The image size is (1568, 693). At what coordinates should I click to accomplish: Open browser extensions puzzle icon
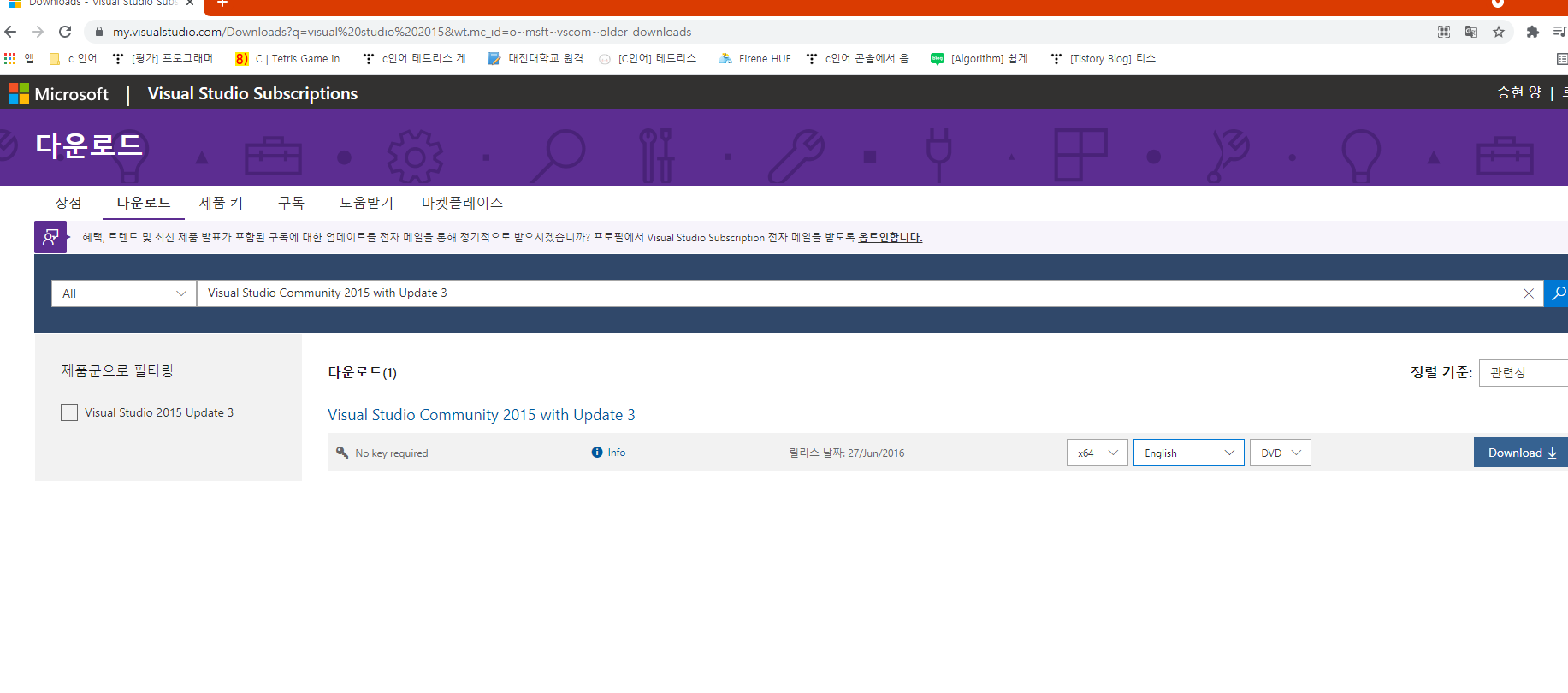(x=1533, y=32)
